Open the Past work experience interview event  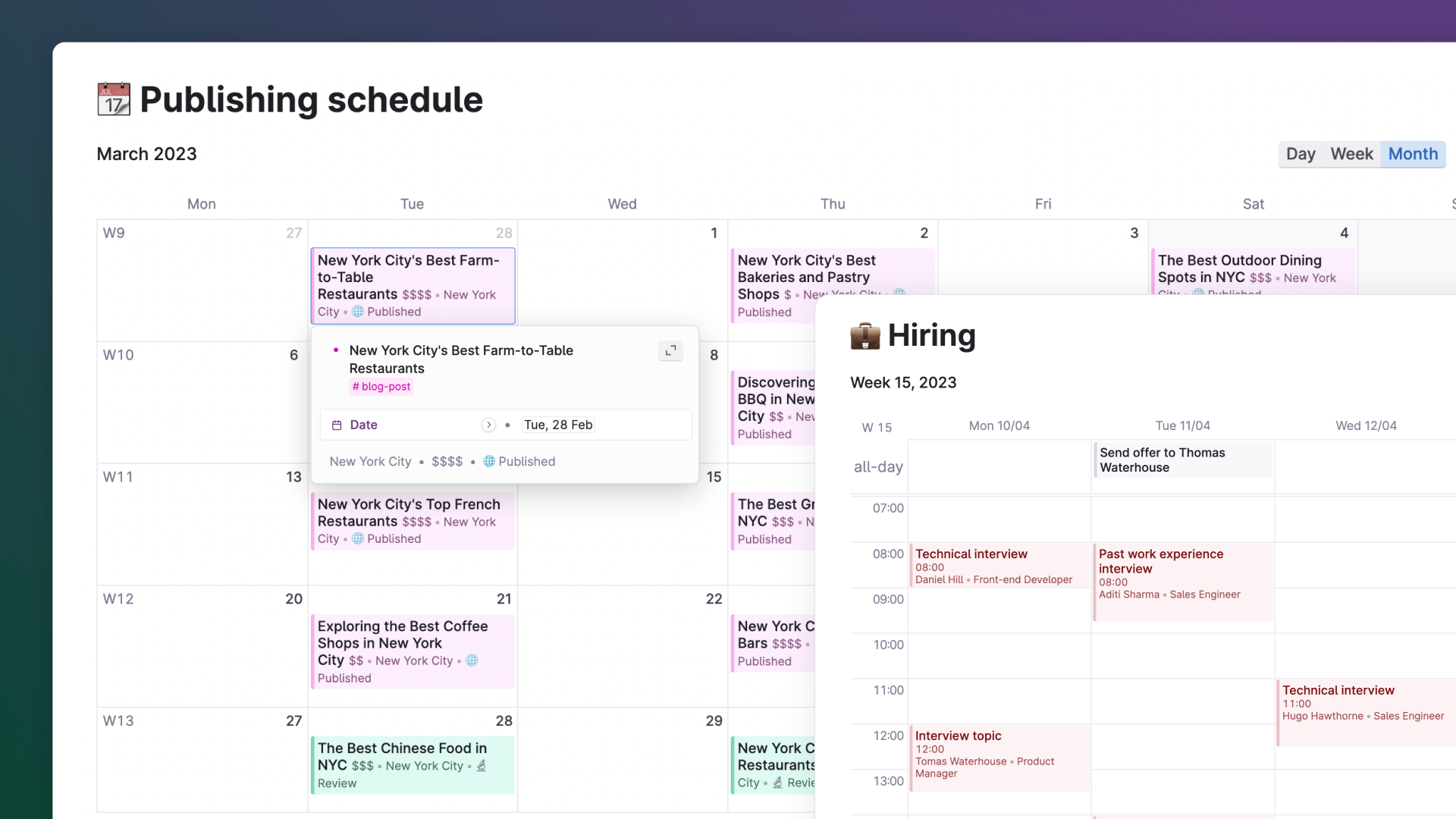pos(1183,581)
